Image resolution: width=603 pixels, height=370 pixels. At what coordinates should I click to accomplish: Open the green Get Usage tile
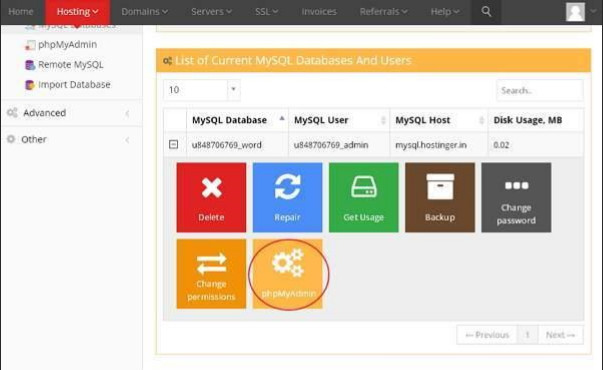pos(363,197)
